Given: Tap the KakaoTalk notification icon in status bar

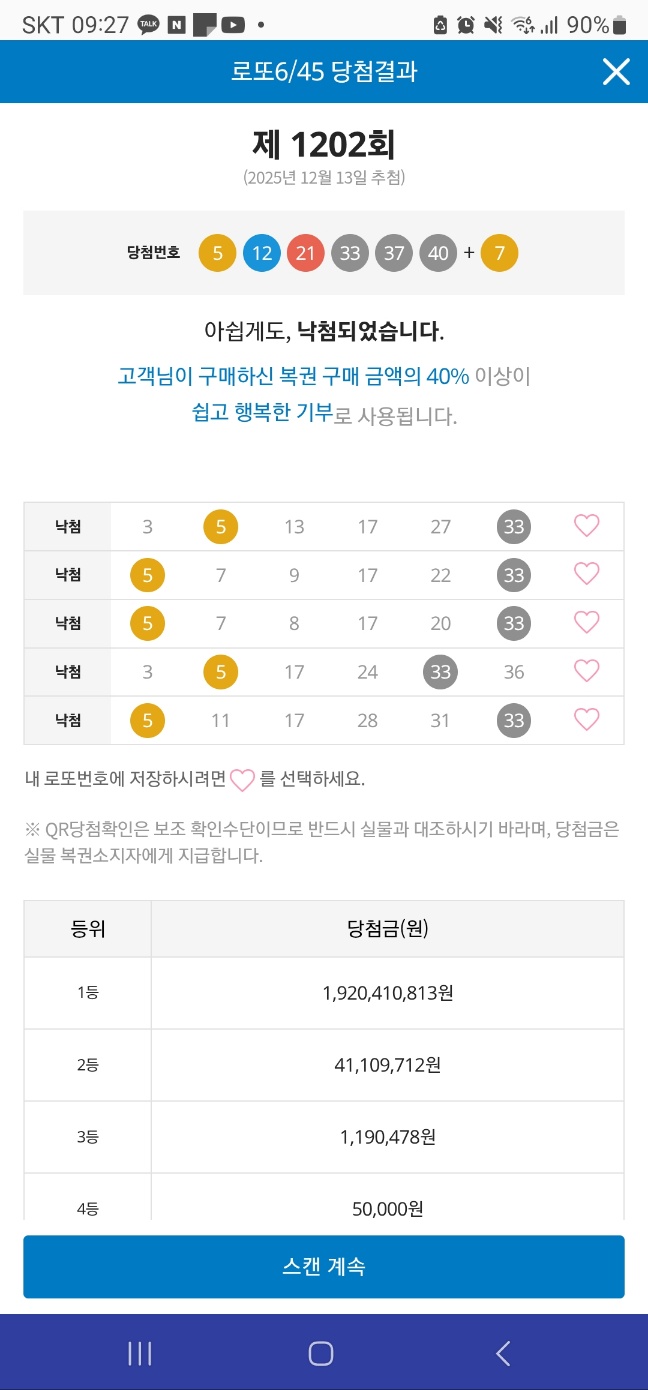Looking at the screenshot, I should (148, 25).
